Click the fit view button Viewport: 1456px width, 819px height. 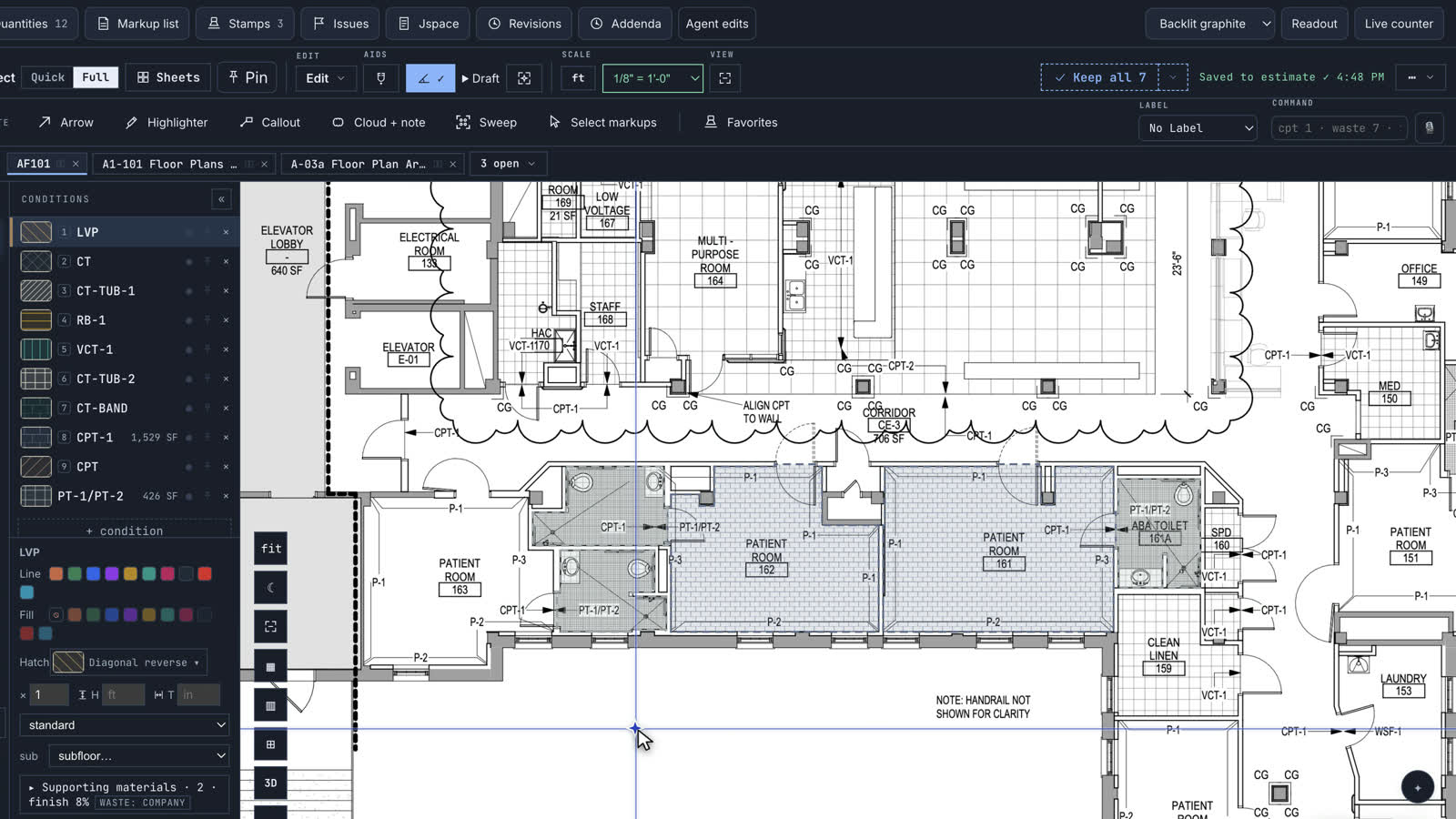pyautogui.click(x=270, y=549)
